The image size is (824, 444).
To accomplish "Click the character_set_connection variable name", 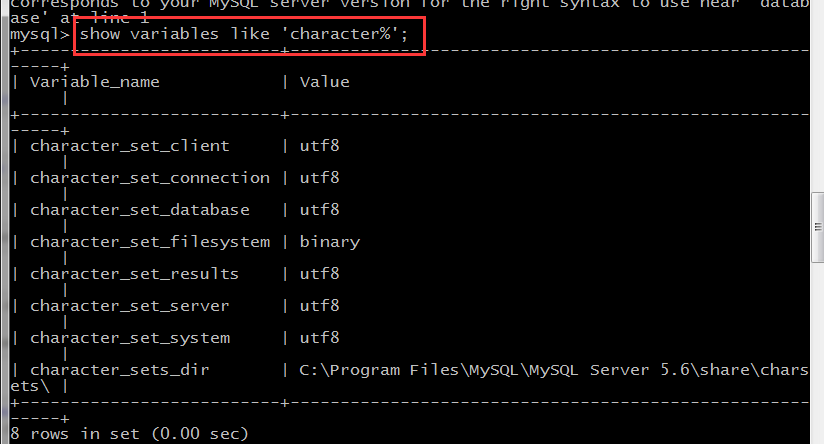I will tap(150, 178).
